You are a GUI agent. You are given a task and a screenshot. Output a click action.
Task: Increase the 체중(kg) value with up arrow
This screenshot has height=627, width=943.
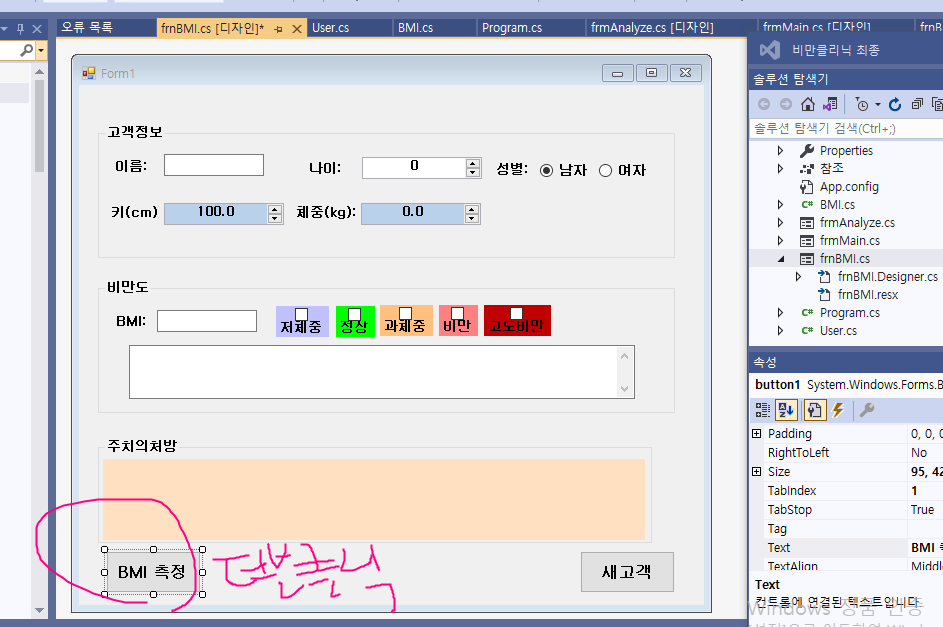pos(472,209)
